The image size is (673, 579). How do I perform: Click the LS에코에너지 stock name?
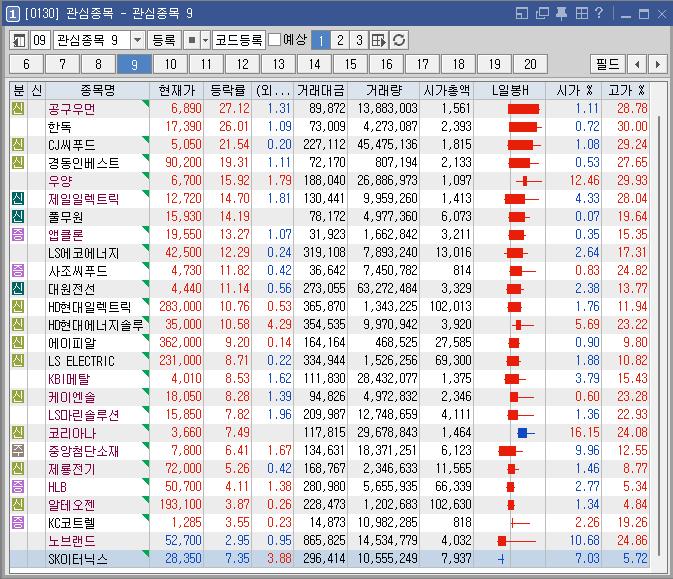click(x=83, y=253)
